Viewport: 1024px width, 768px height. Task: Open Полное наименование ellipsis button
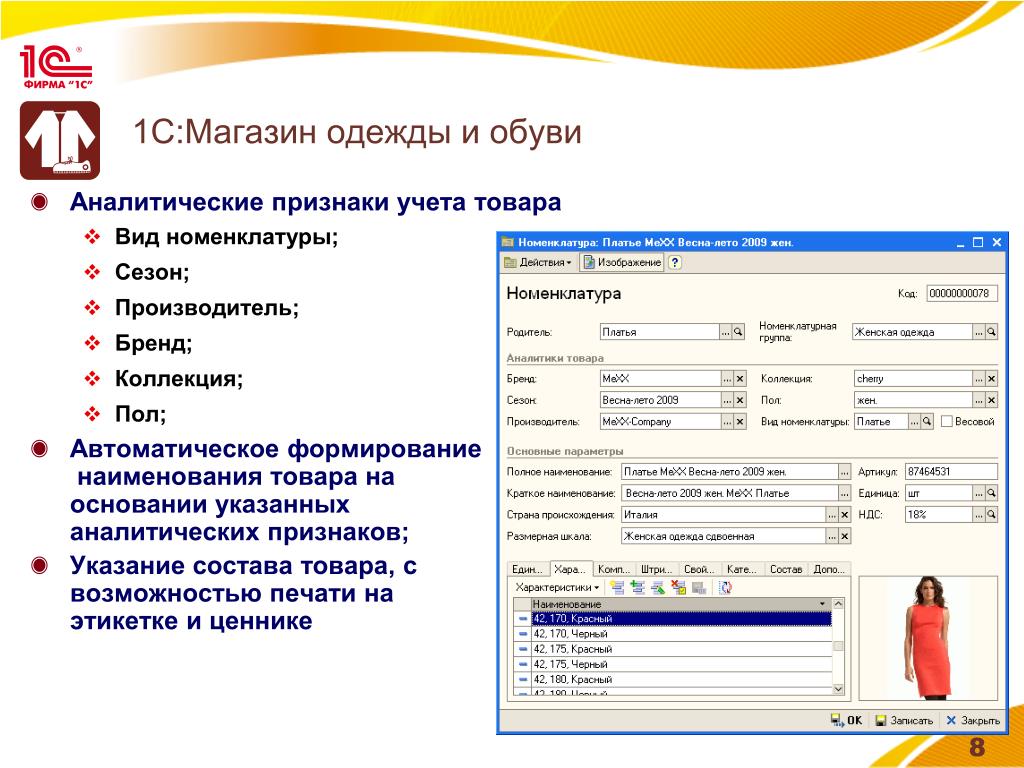coord(844,472)
